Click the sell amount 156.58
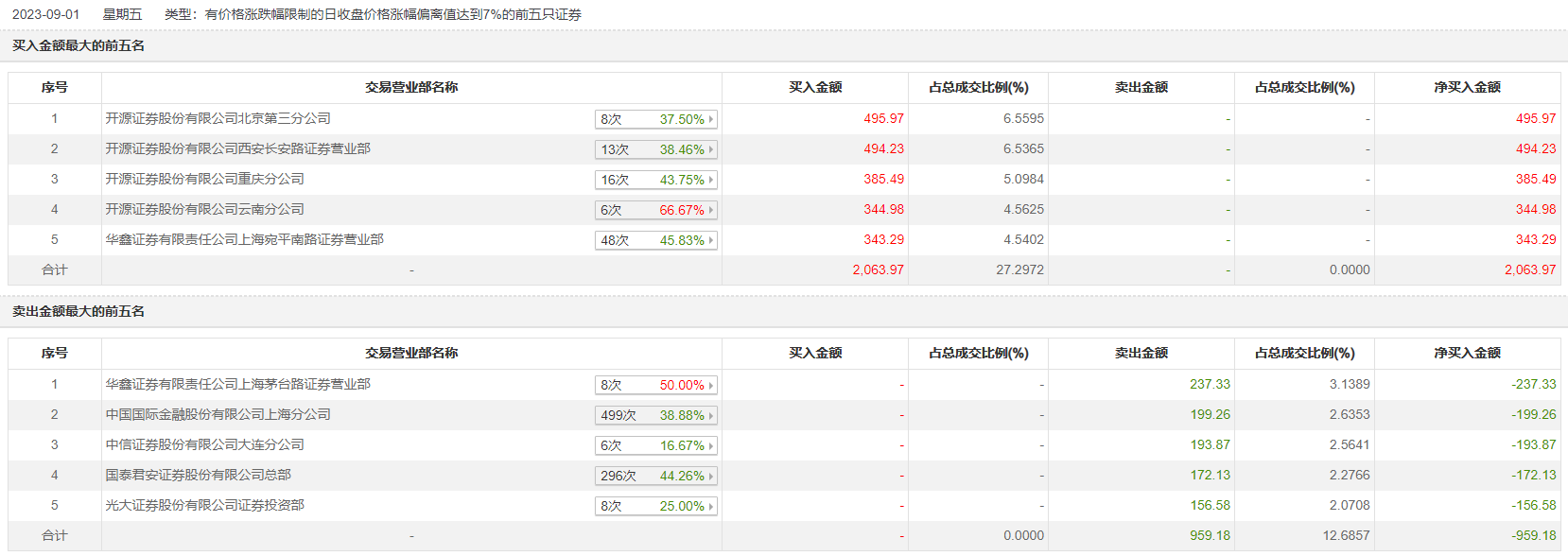This screenshot has height=556, width=1568. pos(1210,505)
